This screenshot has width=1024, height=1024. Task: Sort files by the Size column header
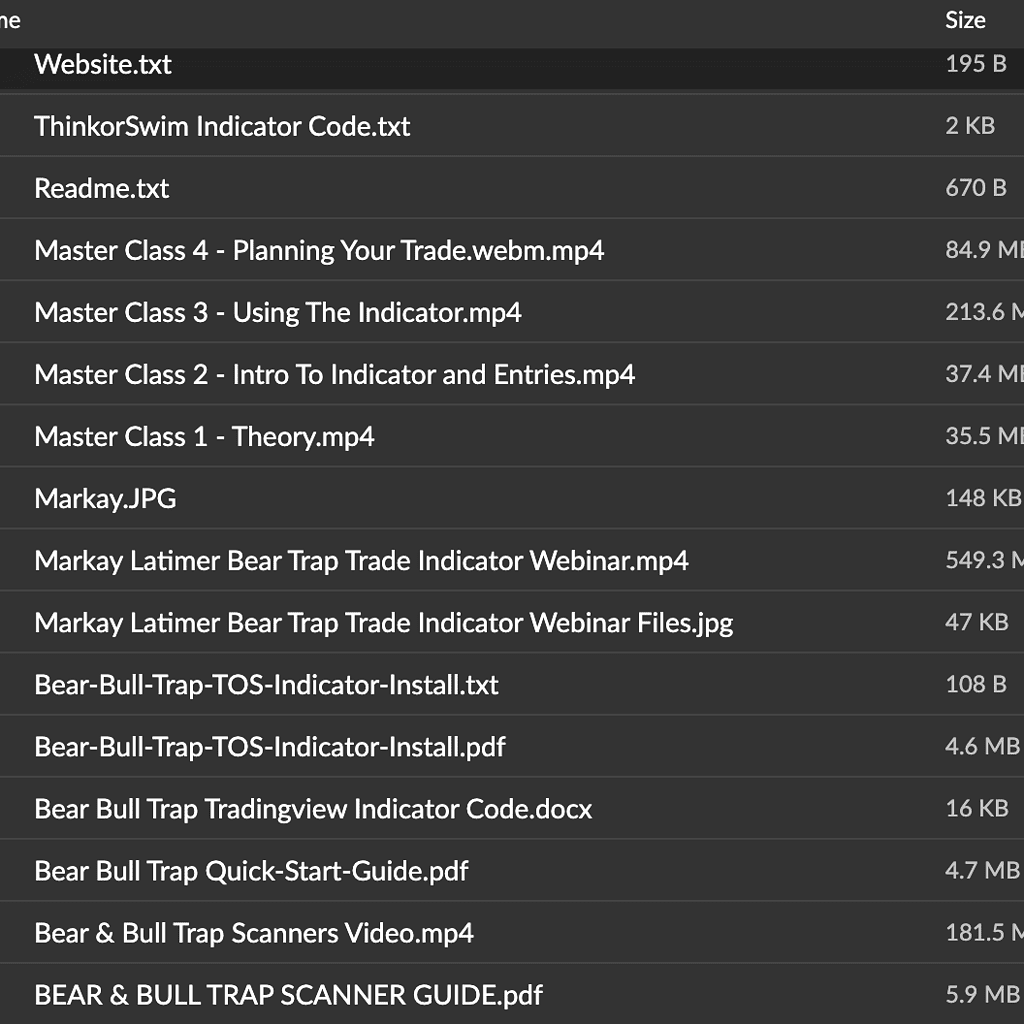[x=965, y=20]
